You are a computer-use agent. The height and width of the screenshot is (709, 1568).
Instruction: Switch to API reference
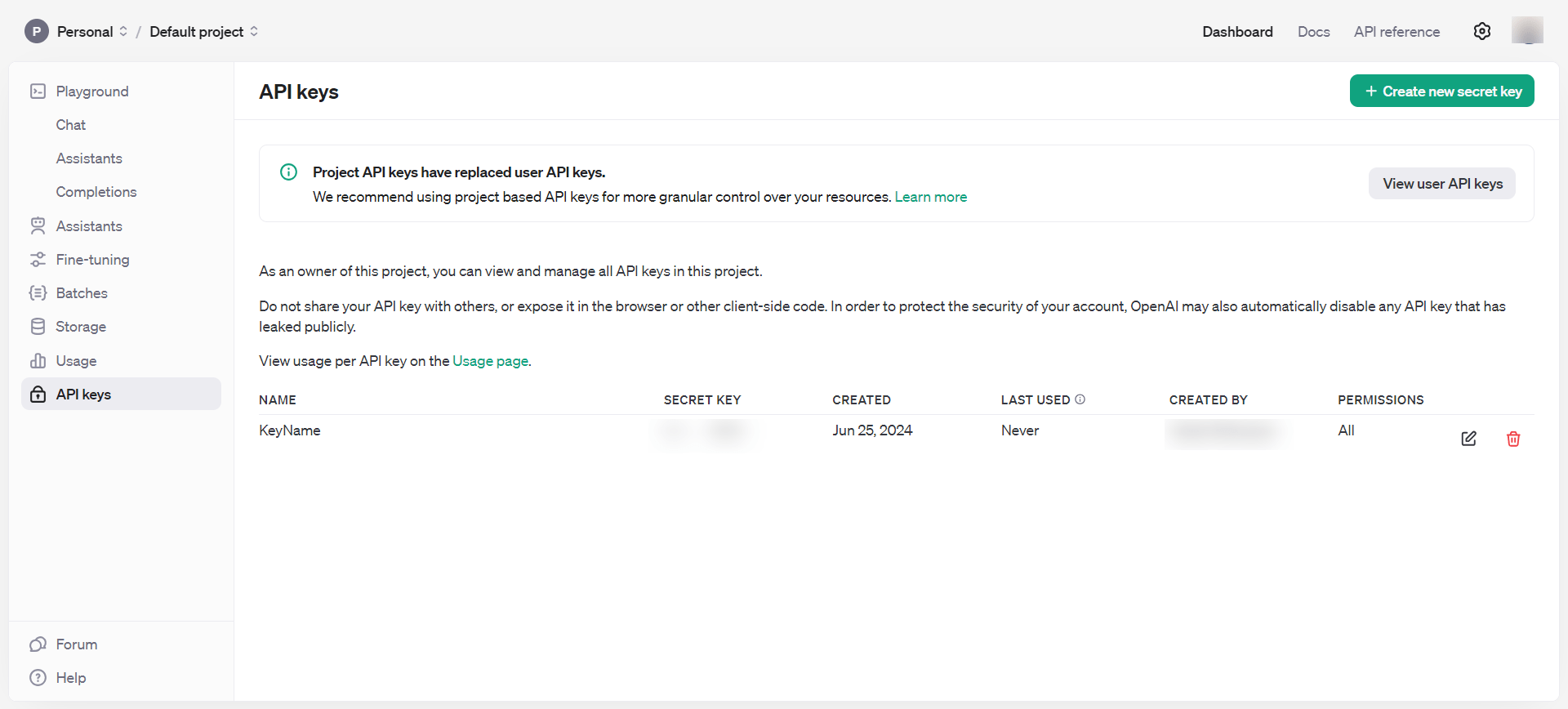pos(1396,32)
